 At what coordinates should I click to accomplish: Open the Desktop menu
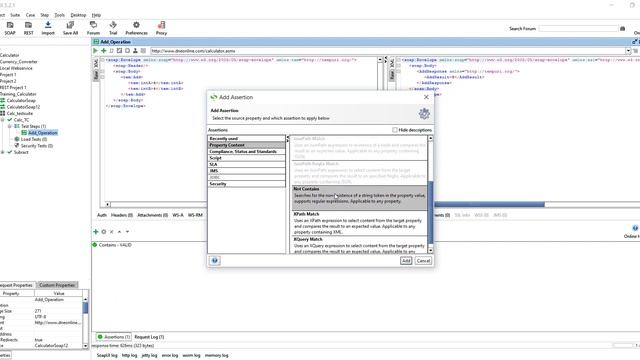click(78, 15)
